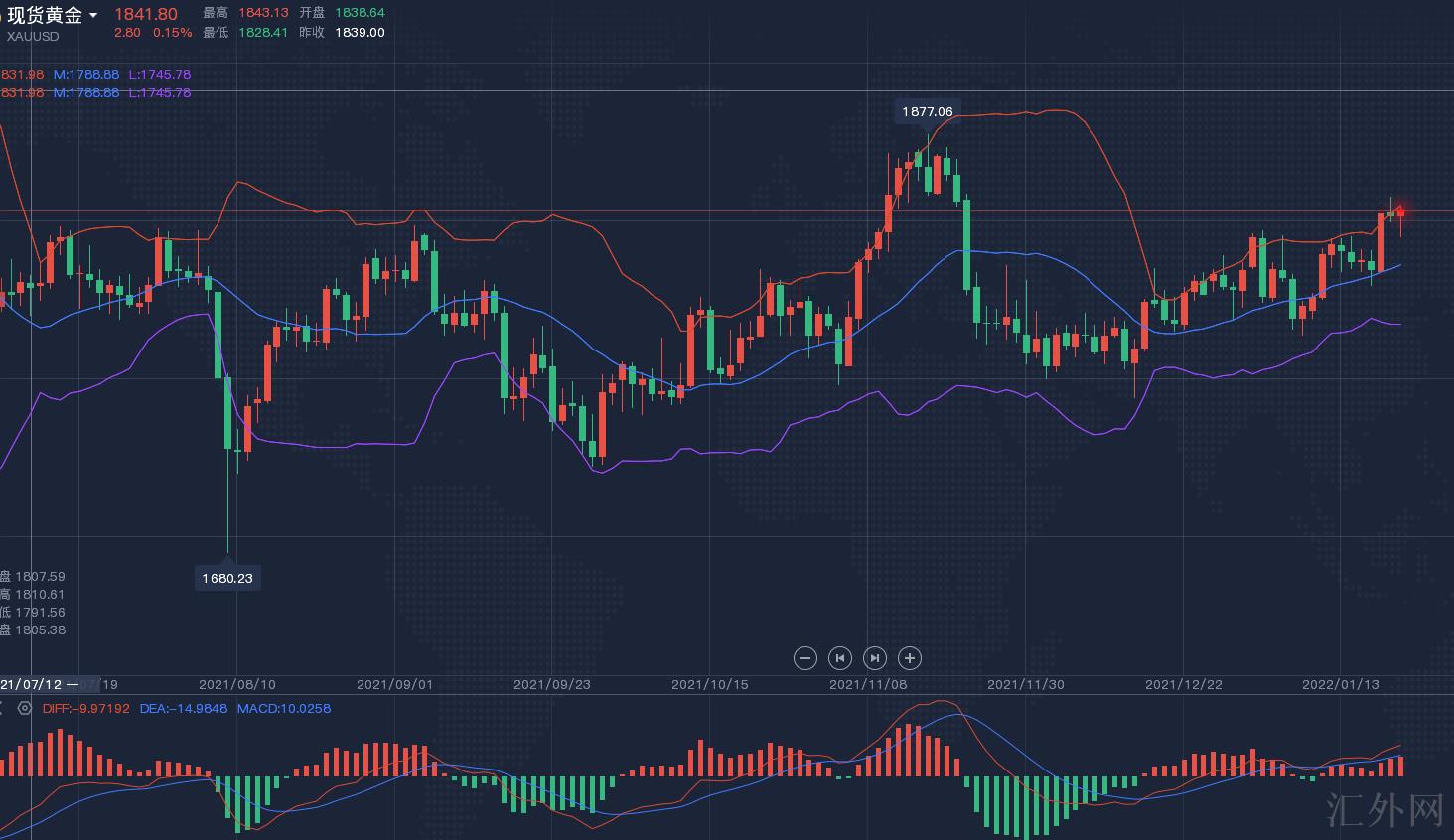This screenshot has height=840, width=1454.
Task: Open the 现货黄金 symbol dropdown arrow
Action: 93,15
